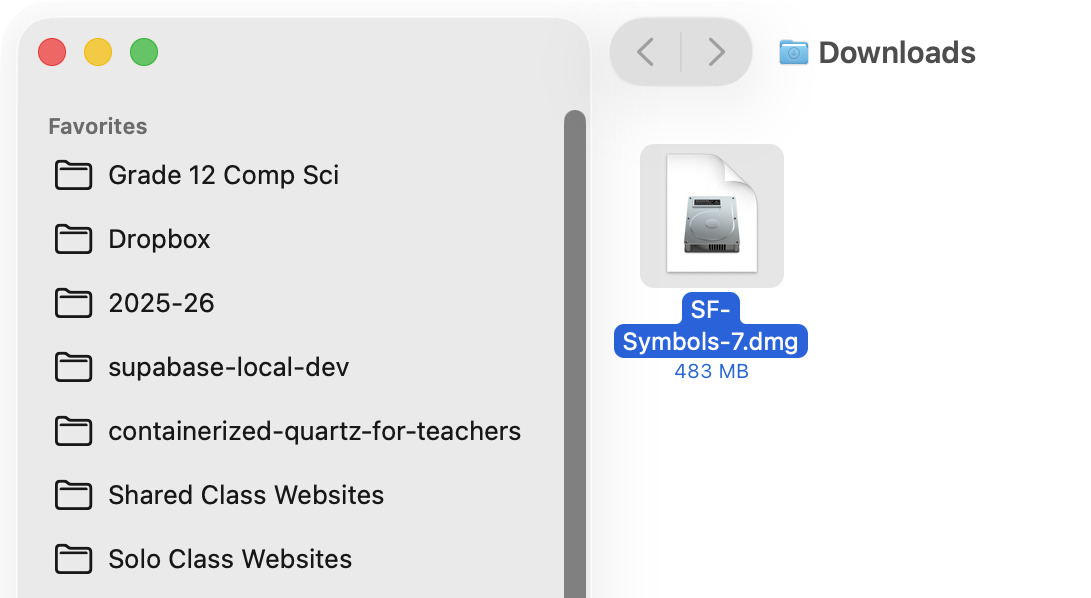The height and width of the screenshot is (598, 1091).
Task: Click the green zoom window button
Action: (x=144, y=52)
